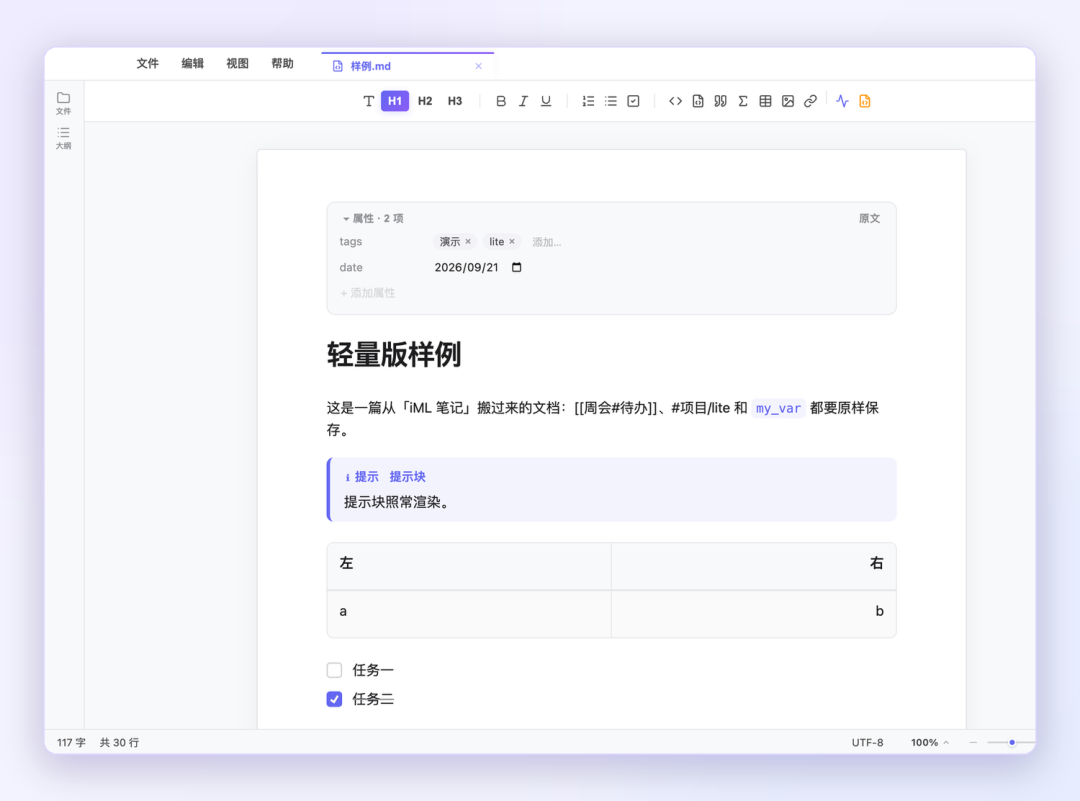Open the 帮助 menu
Image resolution: width=1080 pixels, height=801 pixels.
pos(282,63)
